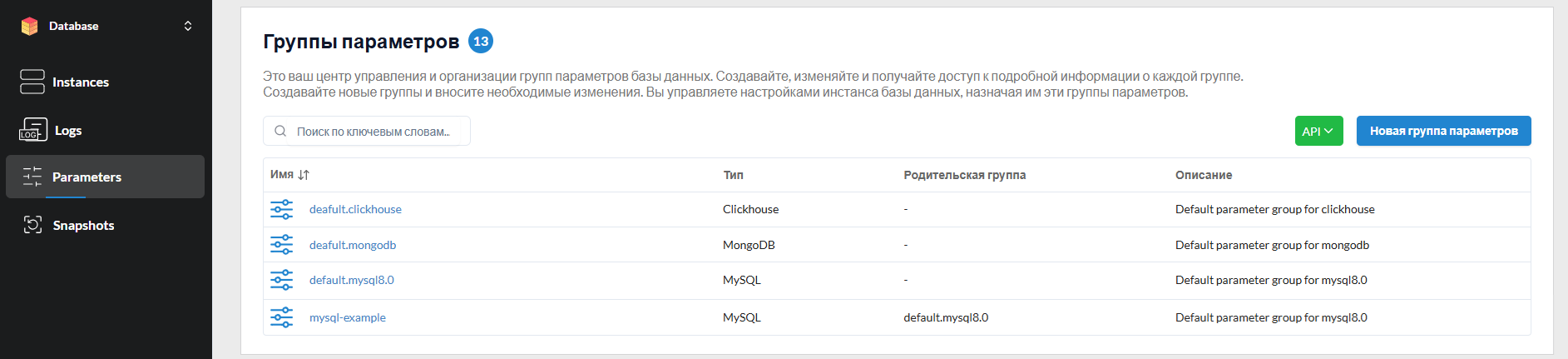Expand the green API dropdown
The height and width of the screenshot is (359, 1568).
[1318, 131]
